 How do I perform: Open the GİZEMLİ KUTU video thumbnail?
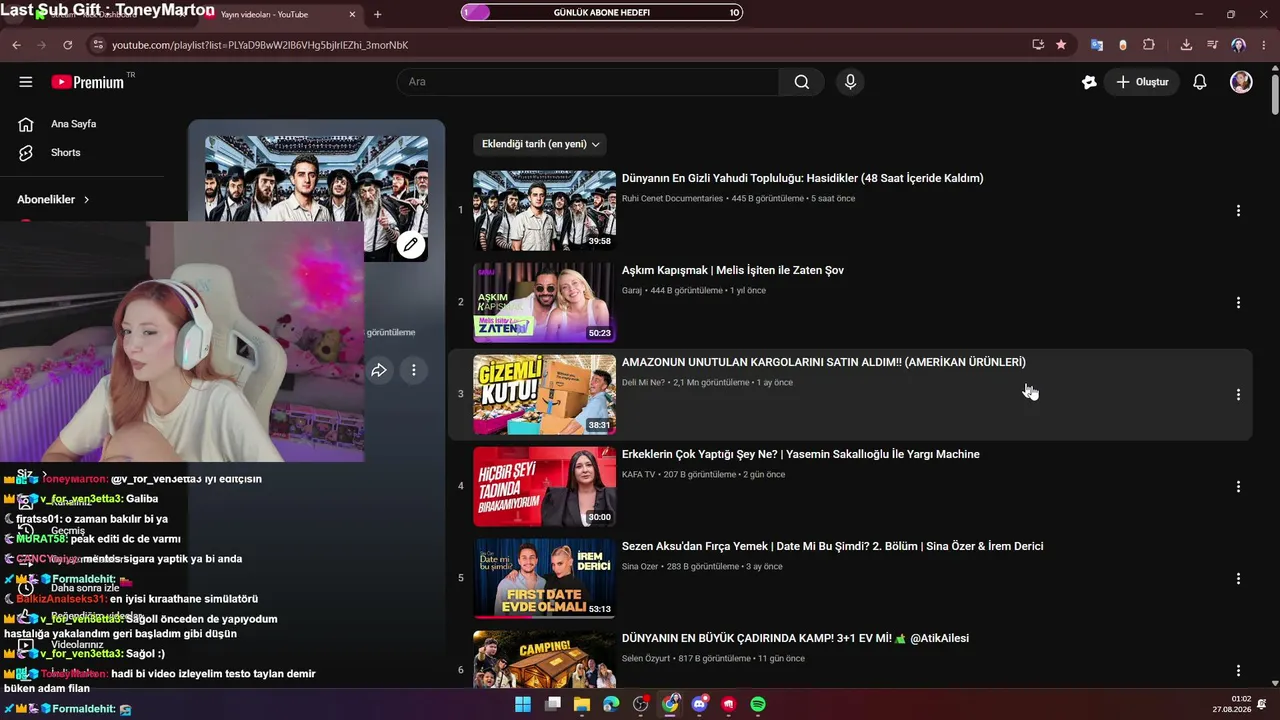point(544,394)
